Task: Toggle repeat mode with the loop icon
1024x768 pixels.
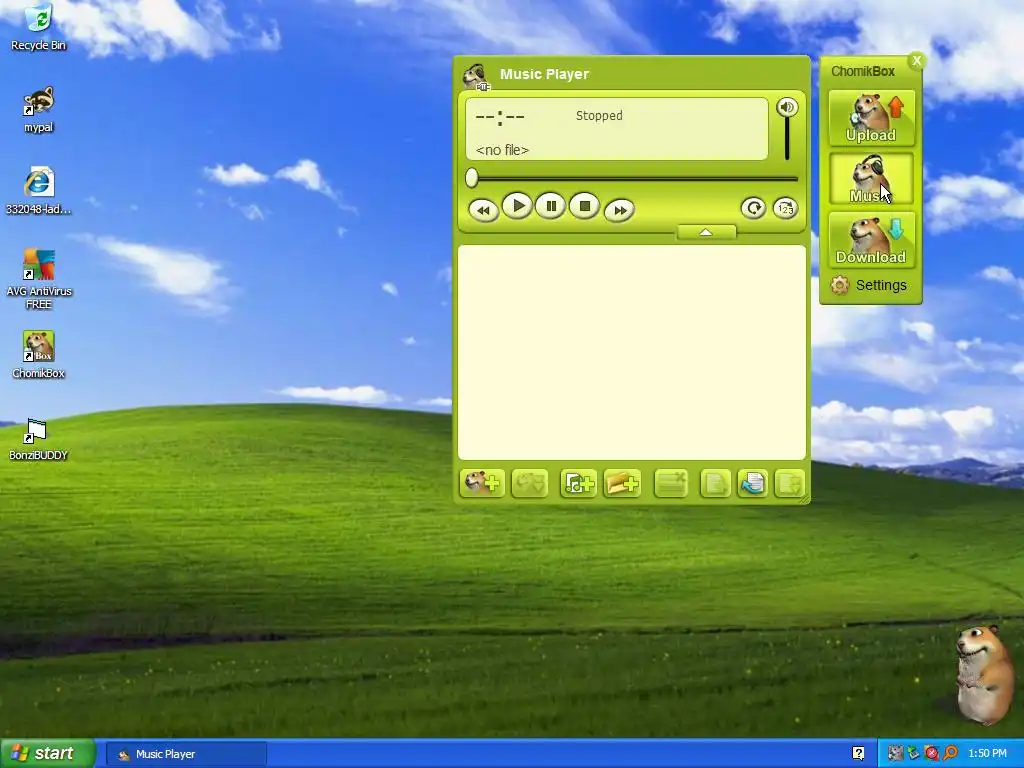Action: pyautogui.click(x=754, y=208)
